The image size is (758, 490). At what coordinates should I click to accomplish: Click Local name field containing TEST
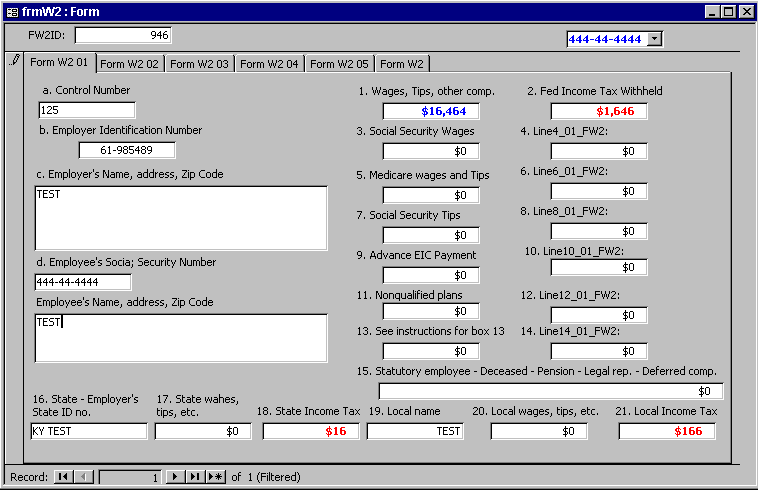click(x=416, y=431)
